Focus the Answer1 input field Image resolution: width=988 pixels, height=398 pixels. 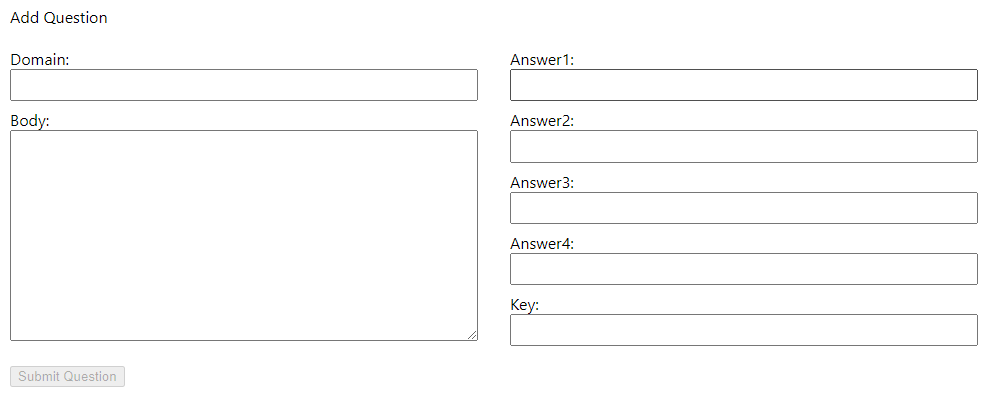[x=744, y=85]
